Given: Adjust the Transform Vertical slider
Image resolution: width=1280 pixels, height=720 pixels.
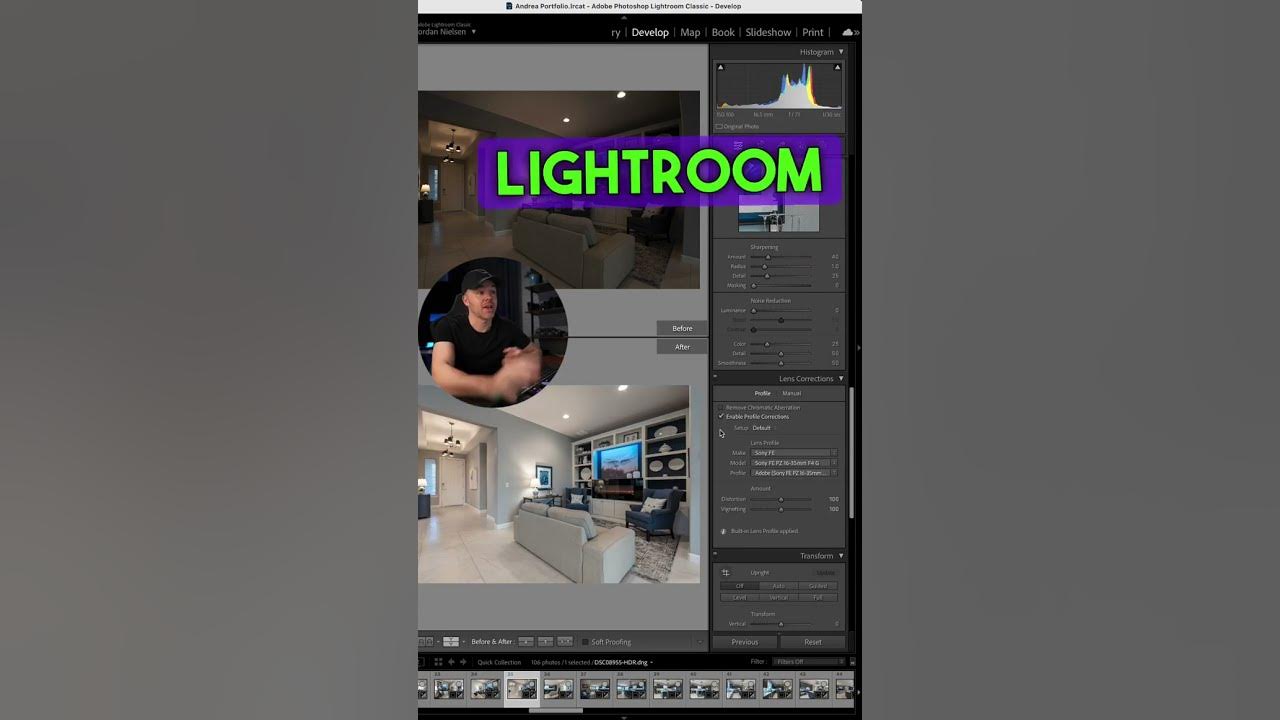Looking at the screenshot, I should point(781,624).
